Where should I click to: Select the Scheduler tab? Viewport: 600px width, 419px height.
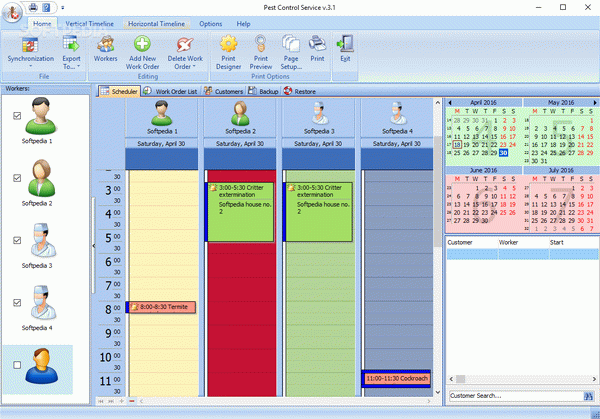(119, 91)
